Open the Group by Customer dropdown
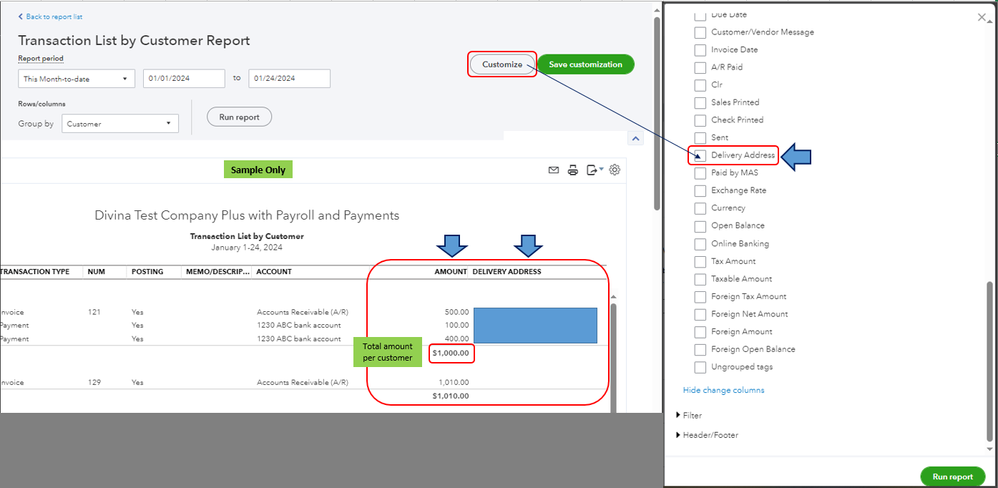998x488 pixels. pyautogui.click(x=120, y=123)
